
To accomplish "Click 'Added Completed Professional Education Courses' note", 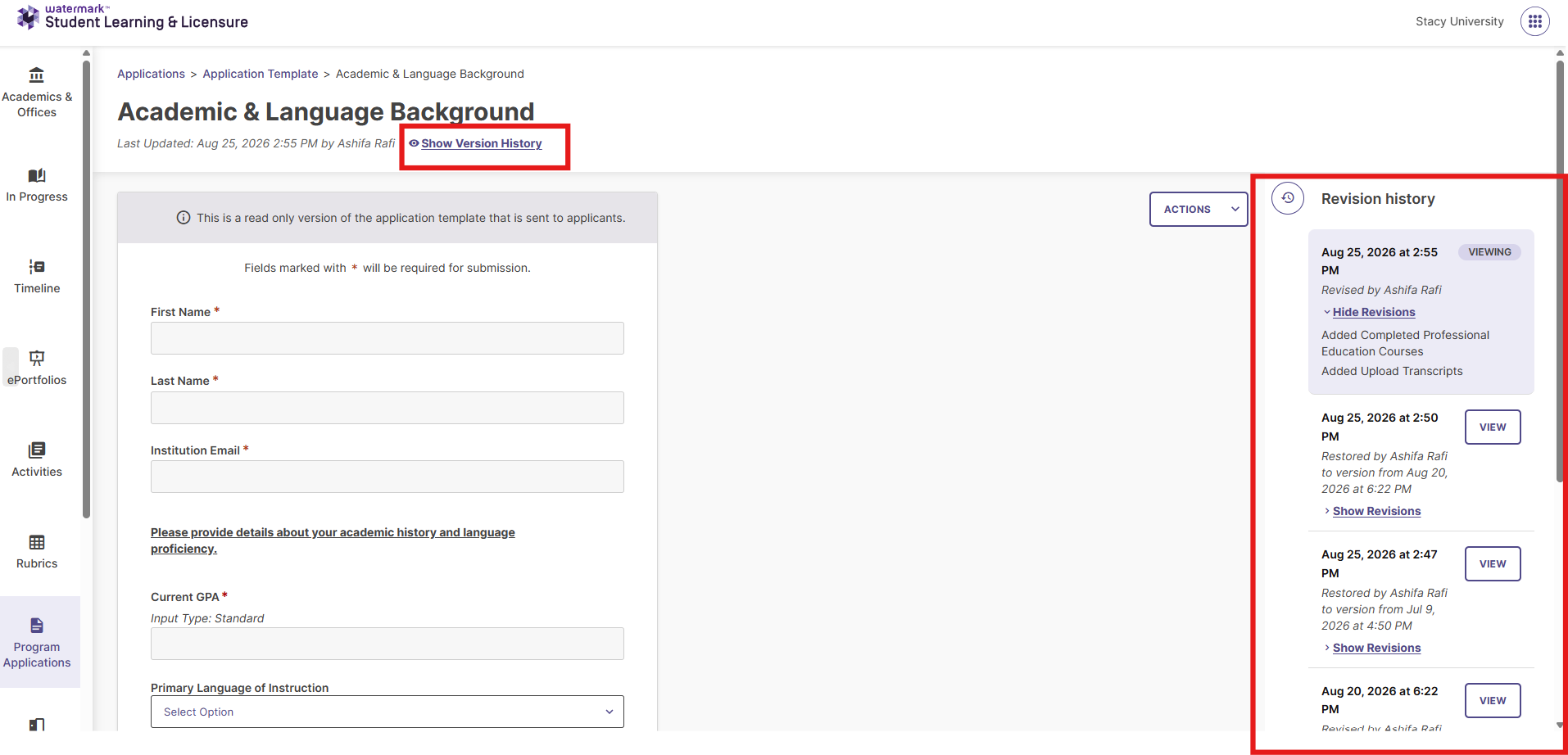I will click(x=1405, y=343).
